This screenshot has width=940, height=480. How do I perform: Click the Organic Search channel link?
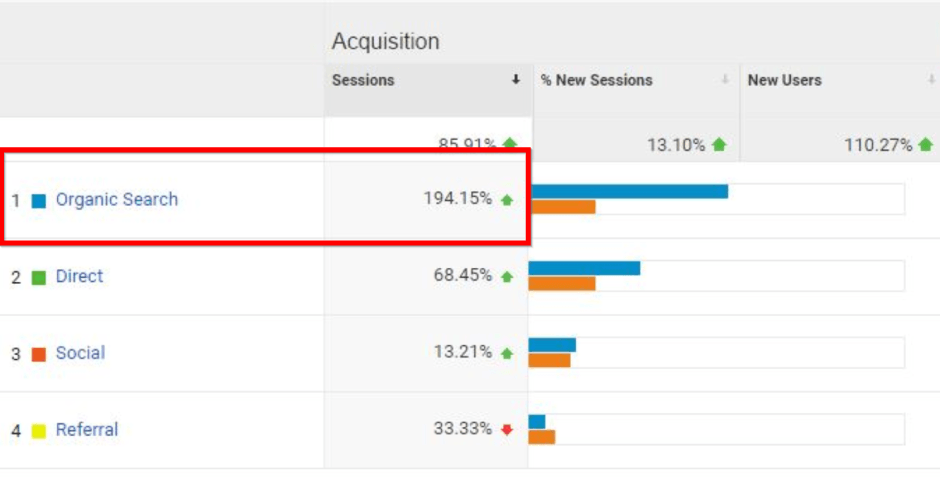tap(116, 200)
